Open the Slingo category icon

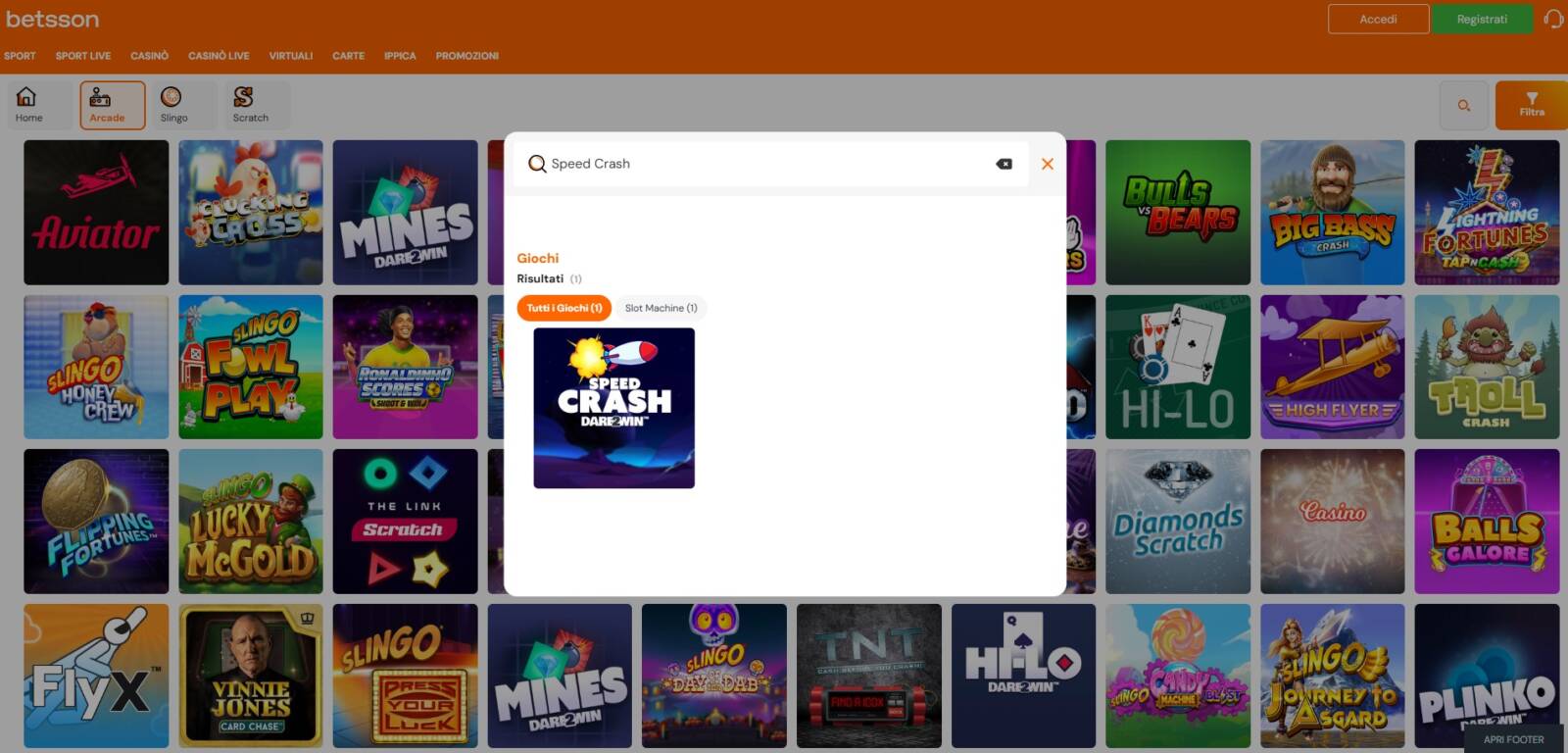pyautogui.click(x=173, y=105)
